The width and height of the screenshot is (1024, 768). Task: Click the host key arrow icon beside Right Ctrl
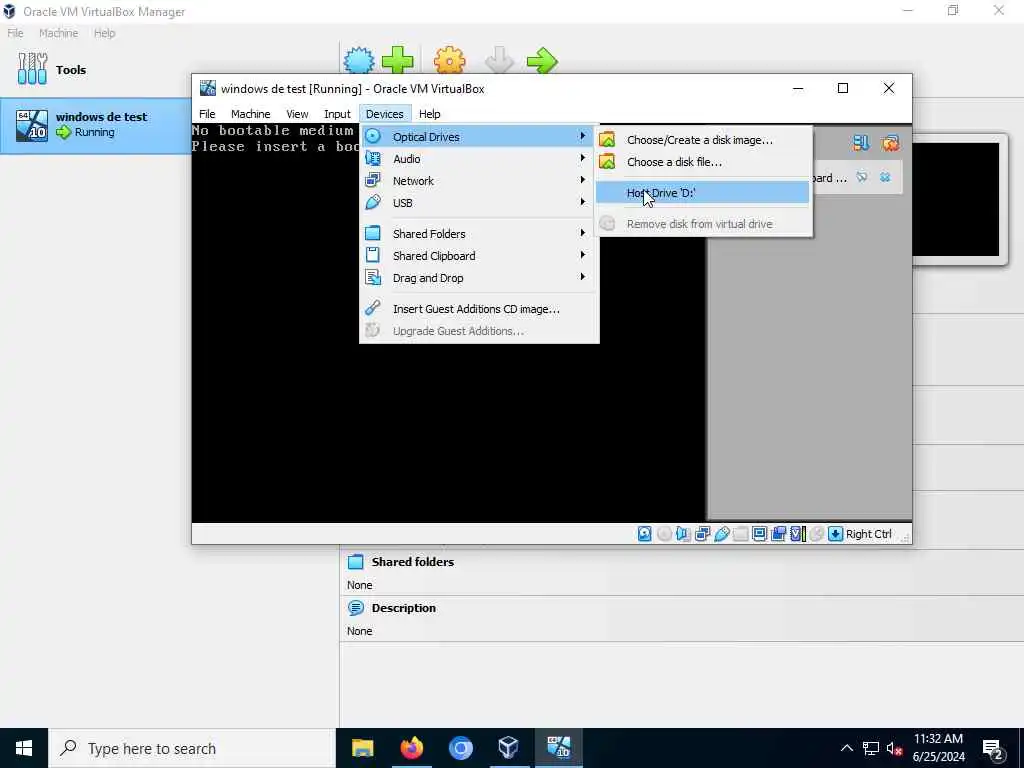click(x=835, y=534)
